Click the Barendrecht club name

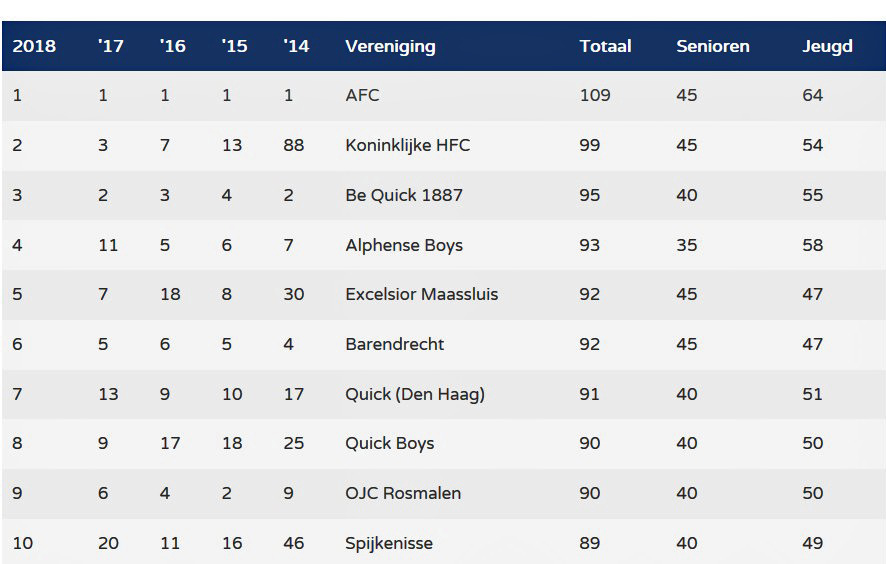(394, 344)
